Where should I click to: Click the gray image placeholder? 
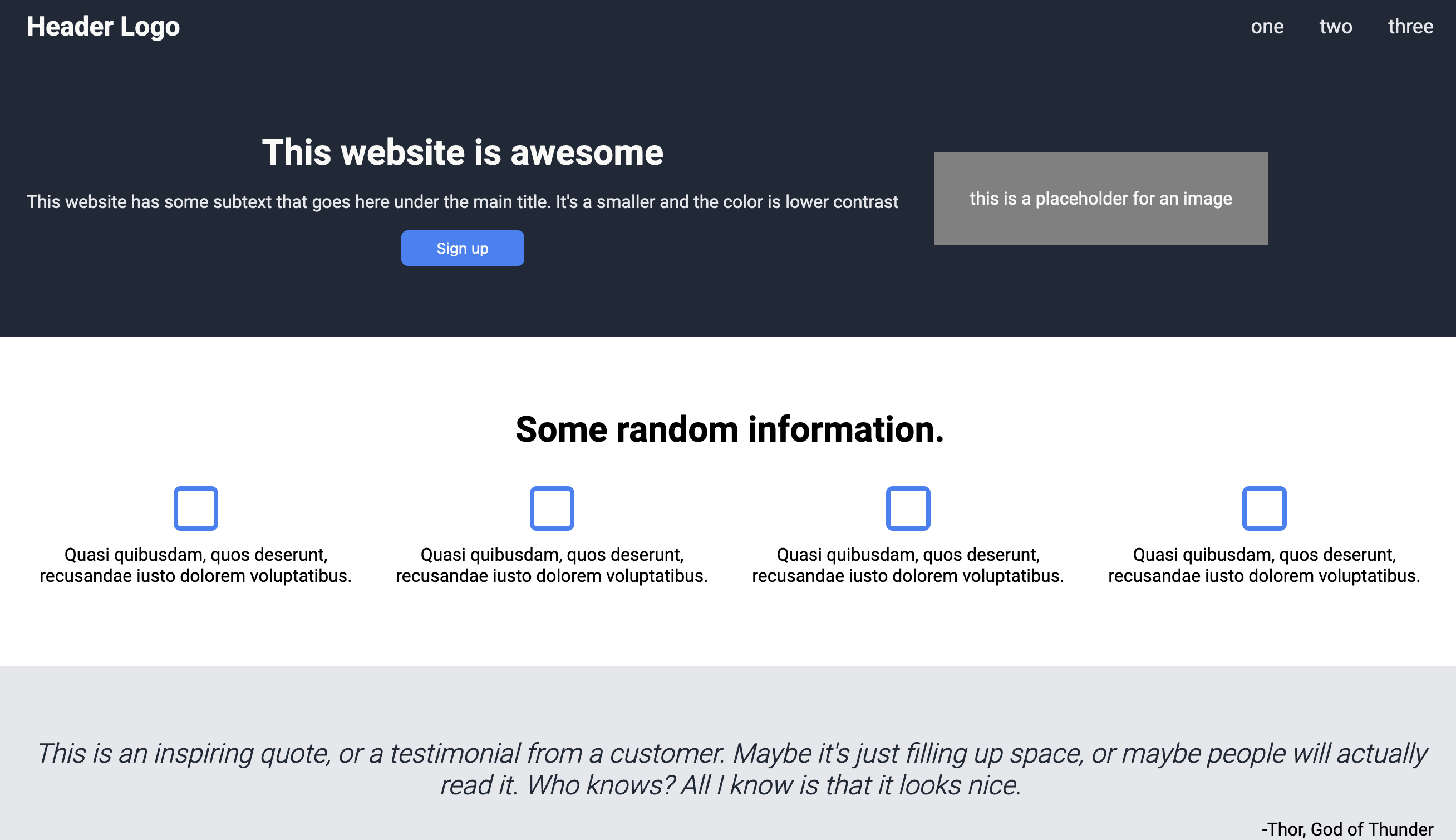coord(1100,199)
